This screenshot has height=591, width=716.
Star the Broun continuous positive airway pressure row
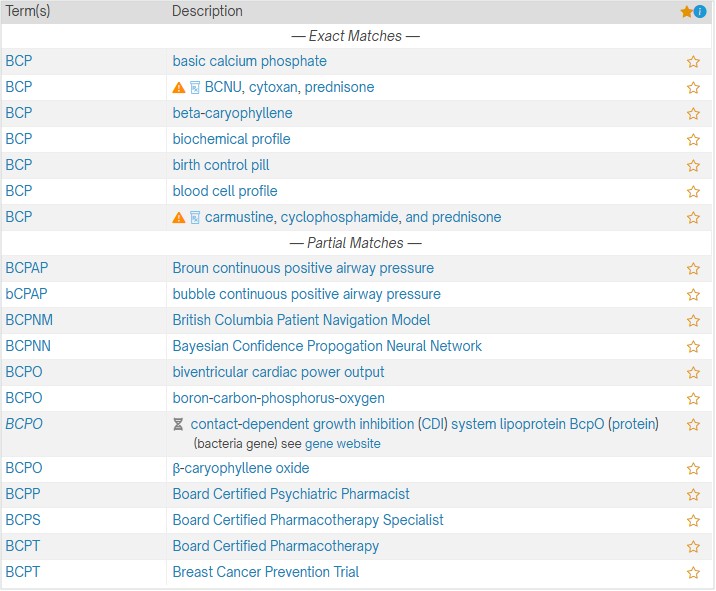(x=693, y=269)
